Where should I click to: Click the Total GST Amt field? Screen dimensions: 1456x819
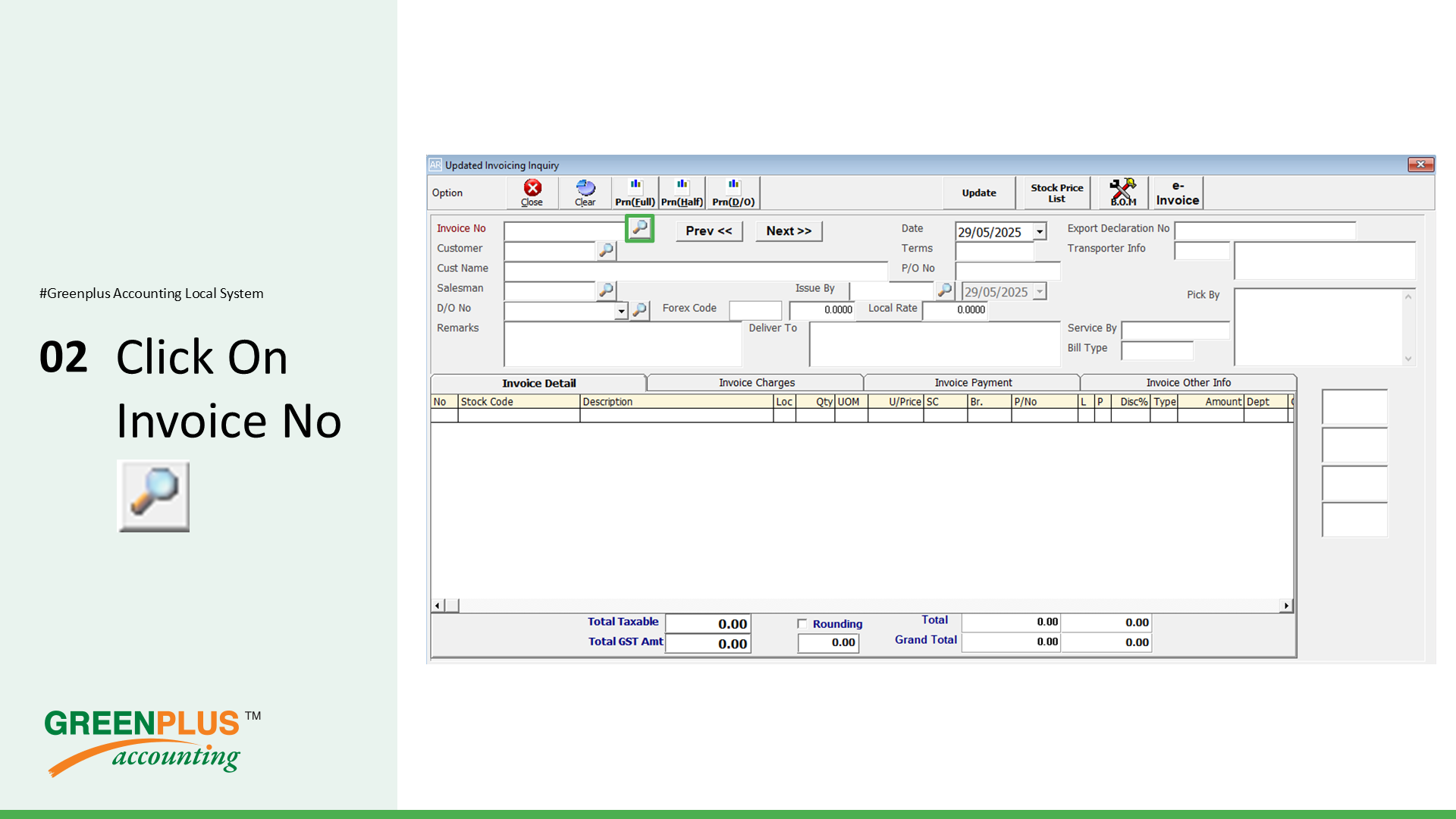(708, 644)
